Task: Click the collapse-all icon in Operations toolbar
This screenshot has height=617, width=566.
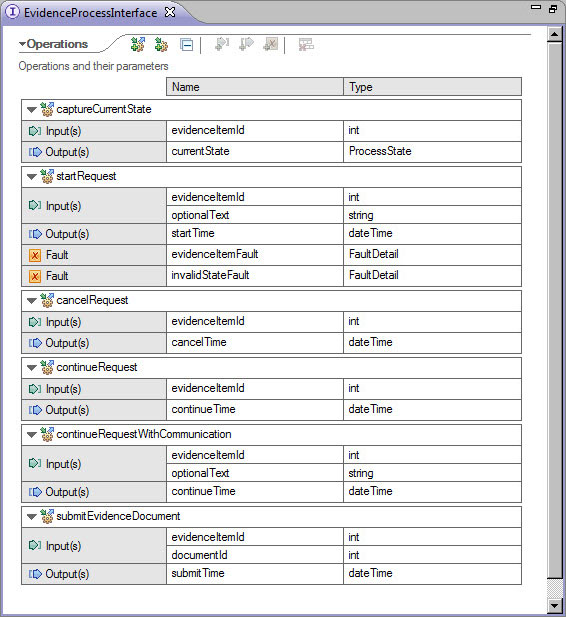Action: point(186,45)
